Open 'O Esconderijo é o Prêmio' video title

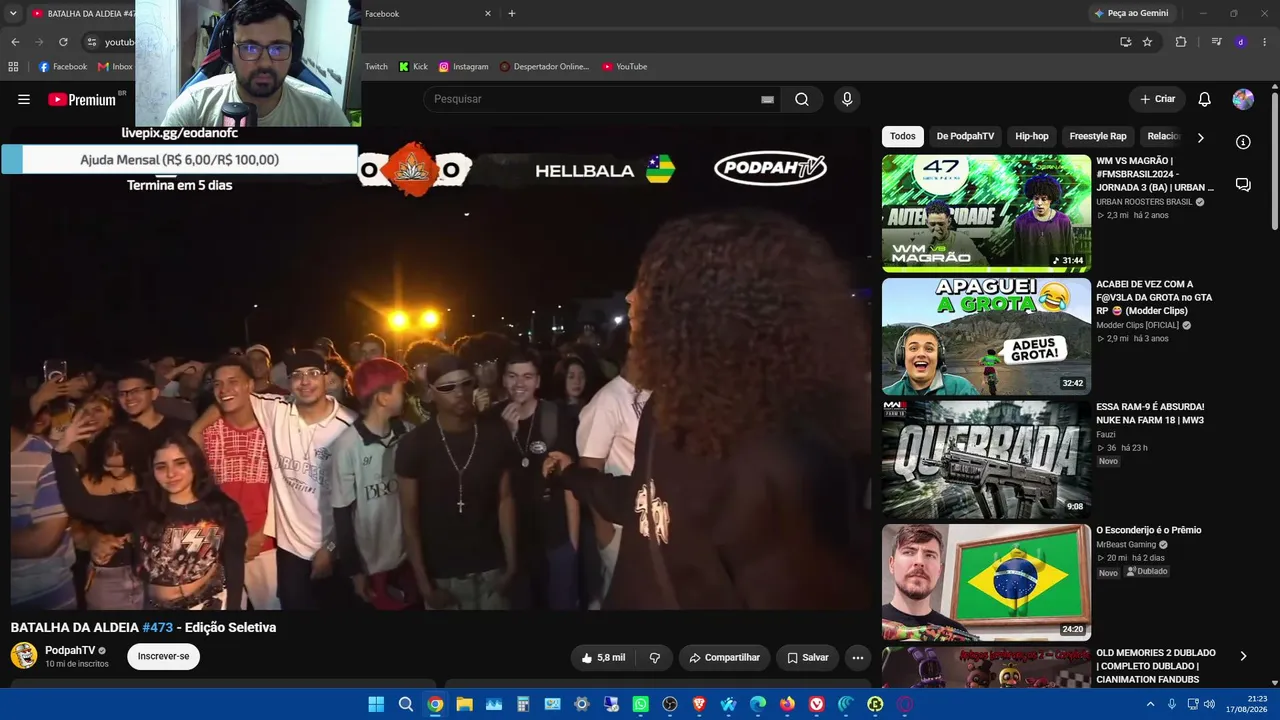point(1149,530)
